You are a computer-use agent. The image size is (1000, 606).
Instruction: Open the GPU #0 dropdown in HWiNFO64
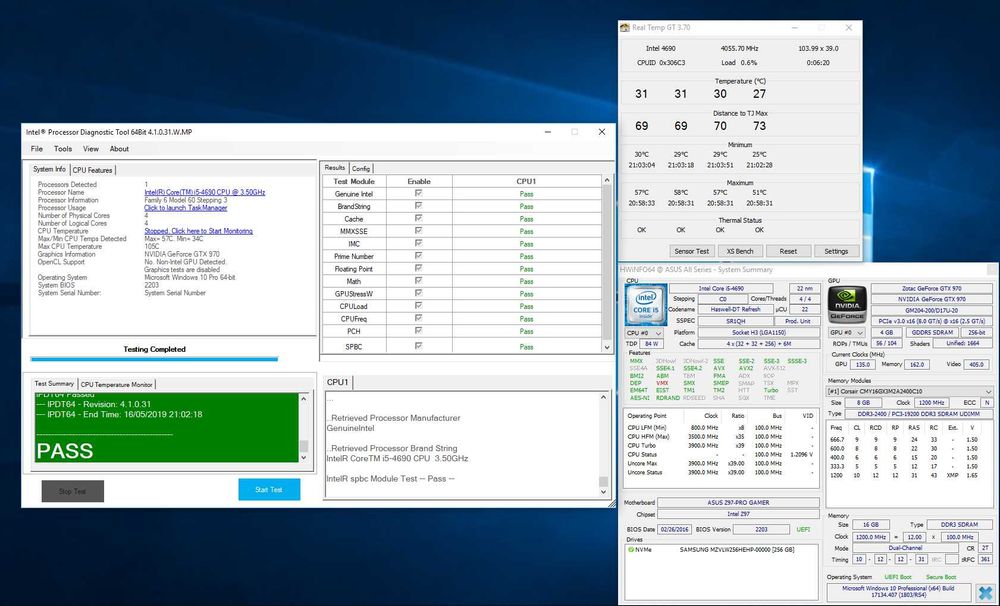coord(846,333)
